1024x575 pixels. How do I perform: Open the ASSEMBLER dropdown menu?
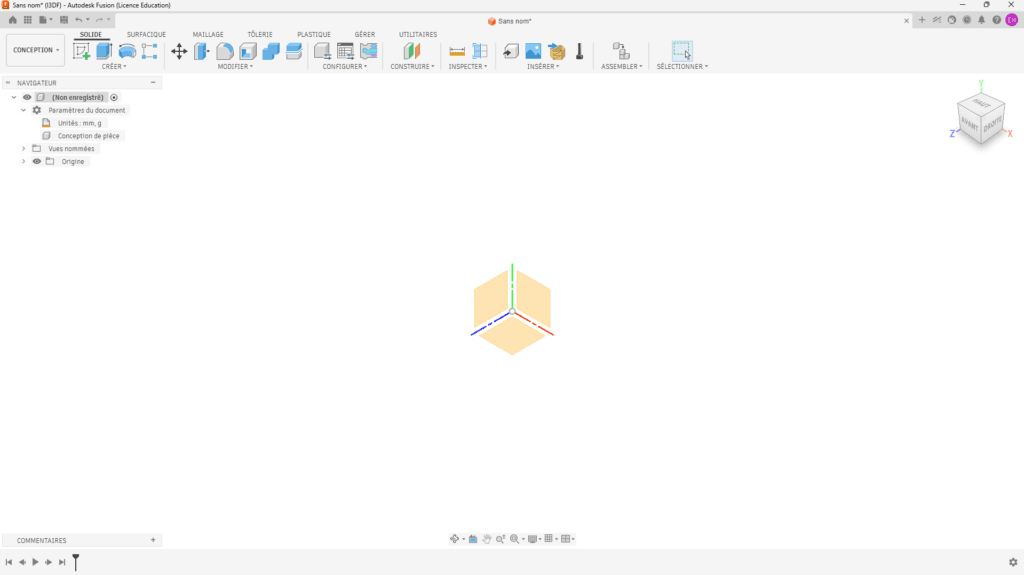pyautogui.click(x=622, y=67)
